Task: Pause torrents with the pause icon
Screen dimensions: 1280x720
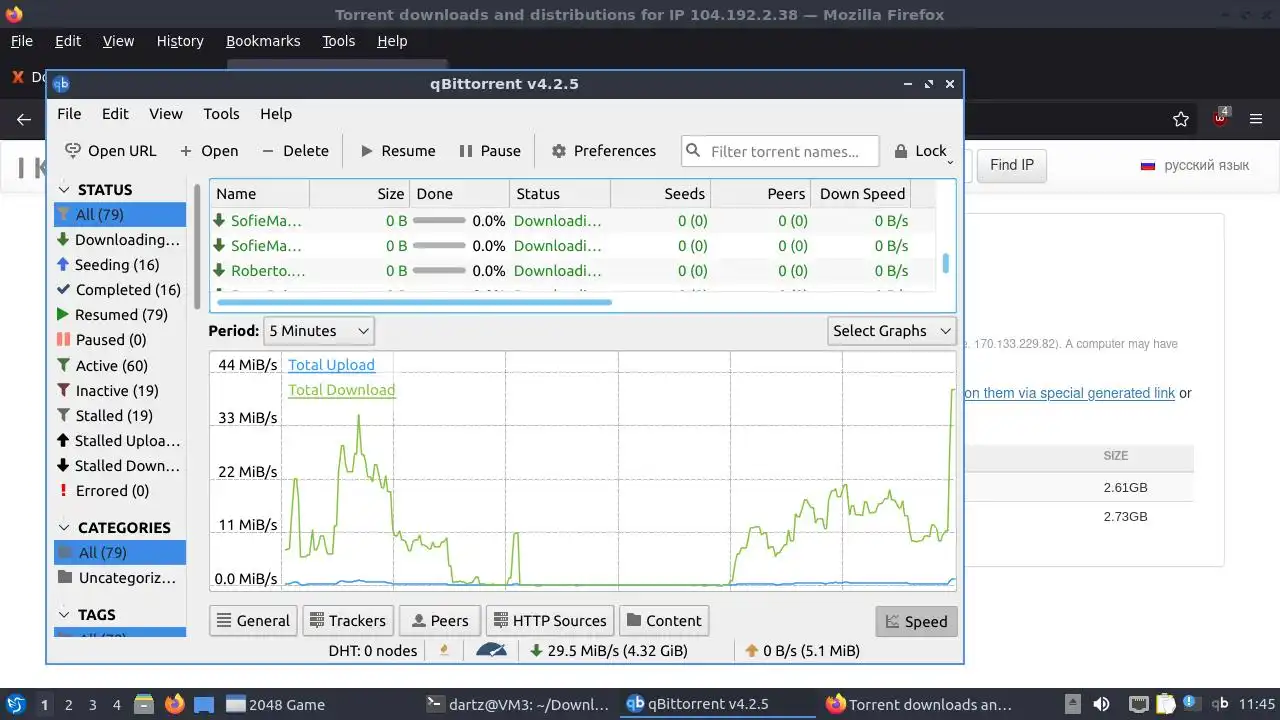Action: click(x=465, y=151)
